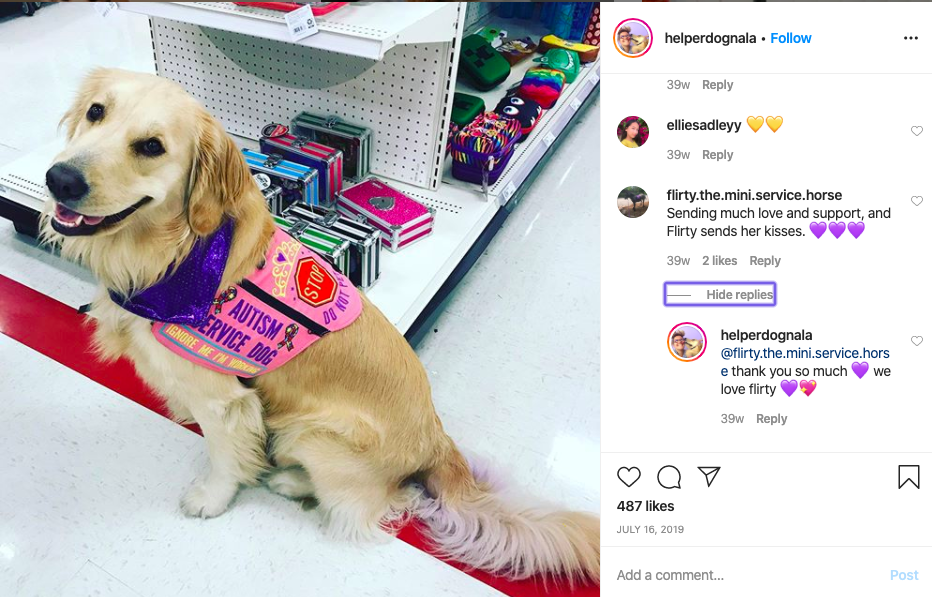
Task: Open flirty.the.mini.service.horse avatar
Action: (633, 202)
